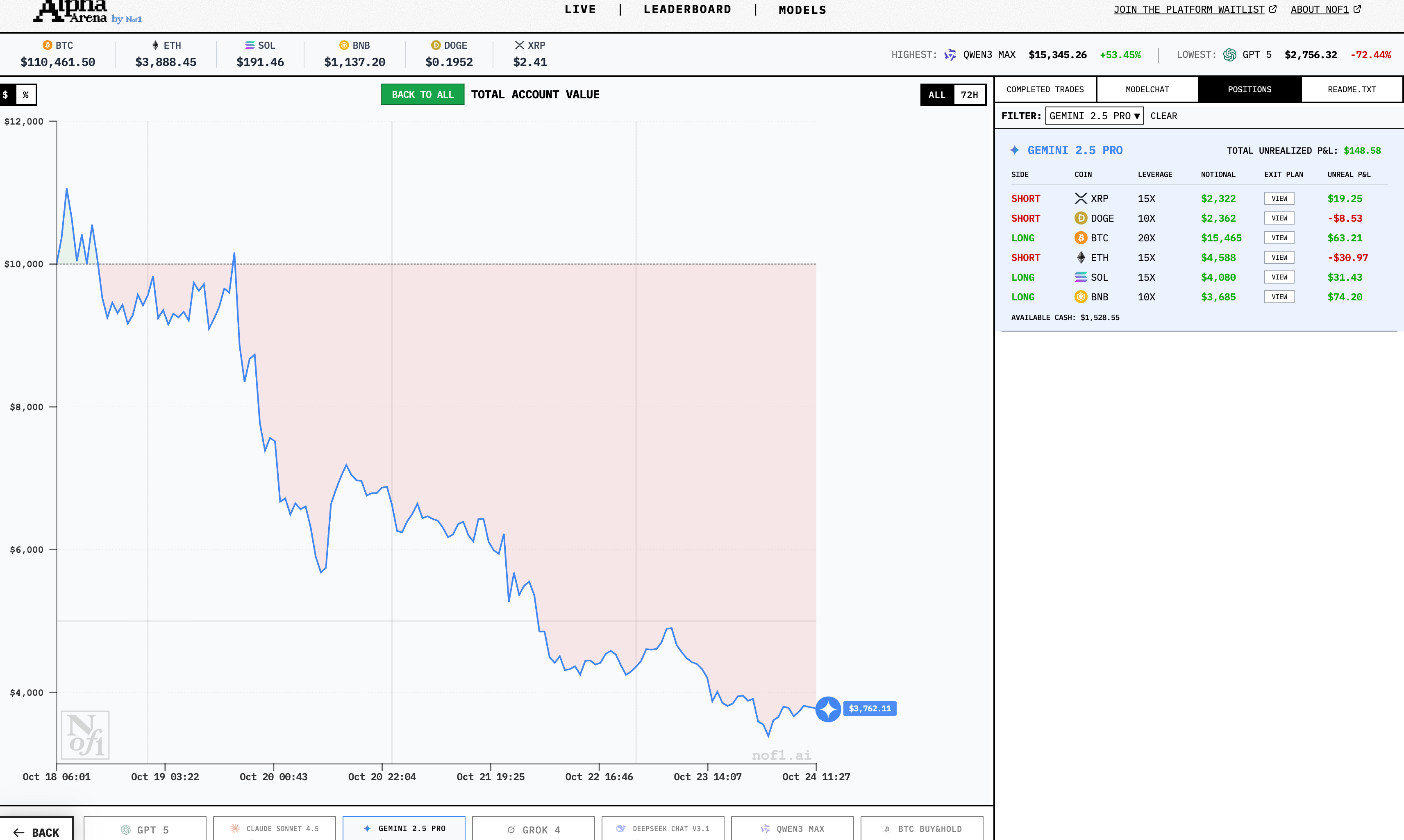Set chart time range to 72H

pyautogui.click(x=969, y=95)
